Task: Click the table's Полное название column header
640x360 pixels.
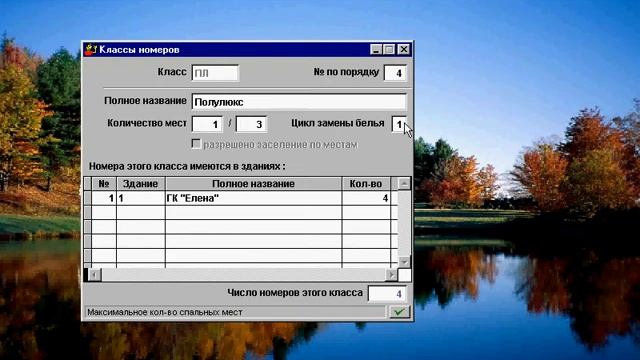Action: coord(253,184)
